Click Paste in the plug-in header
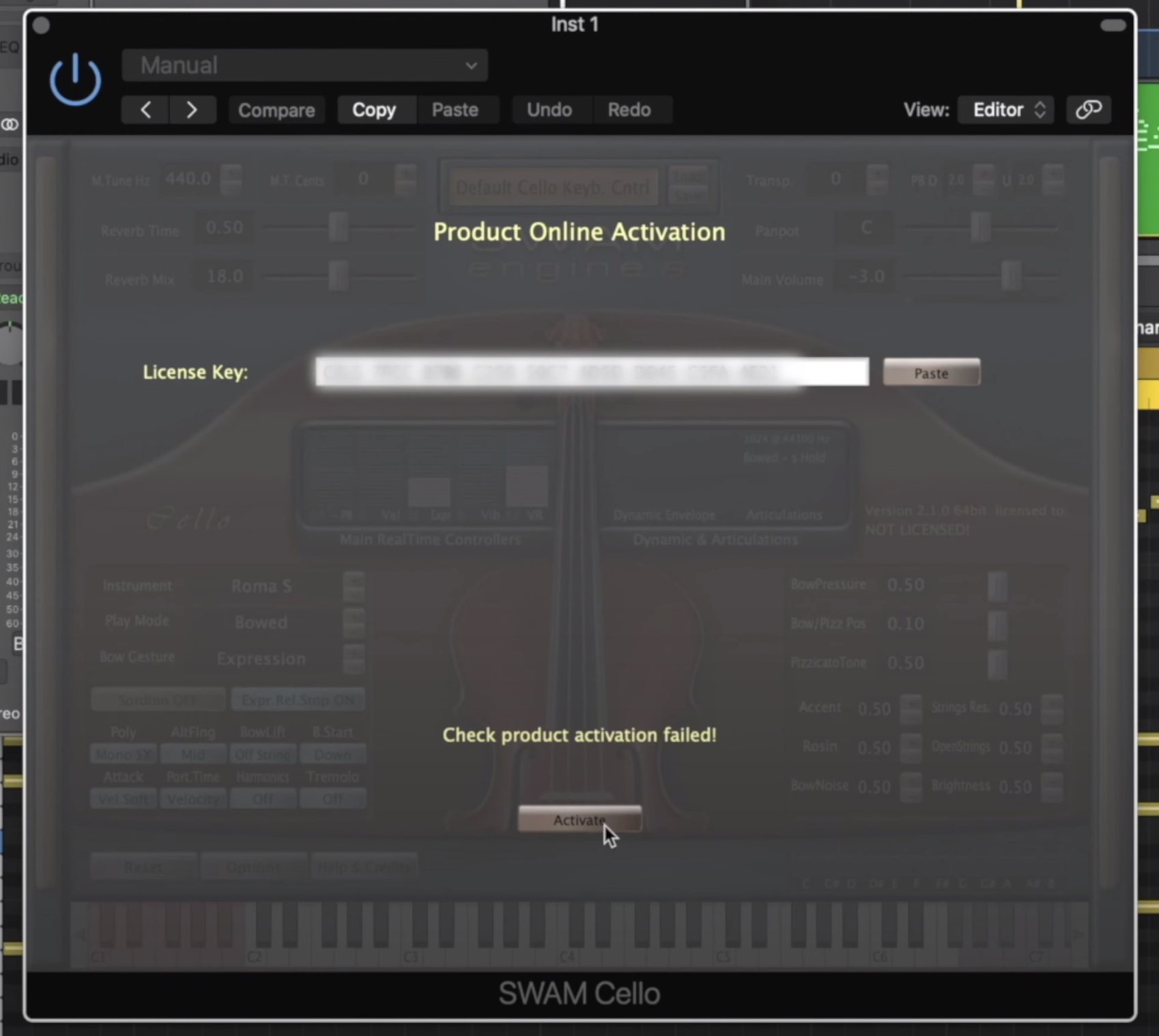 [455, 110]
